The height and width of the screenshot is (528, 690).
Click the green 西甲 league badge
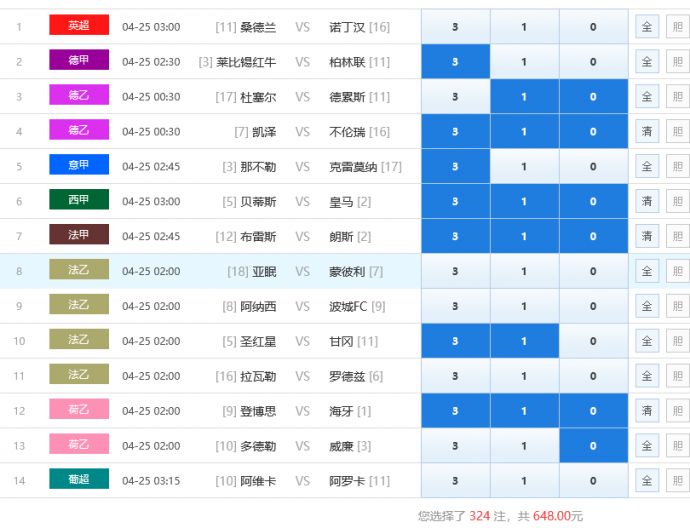pos(79,201)
